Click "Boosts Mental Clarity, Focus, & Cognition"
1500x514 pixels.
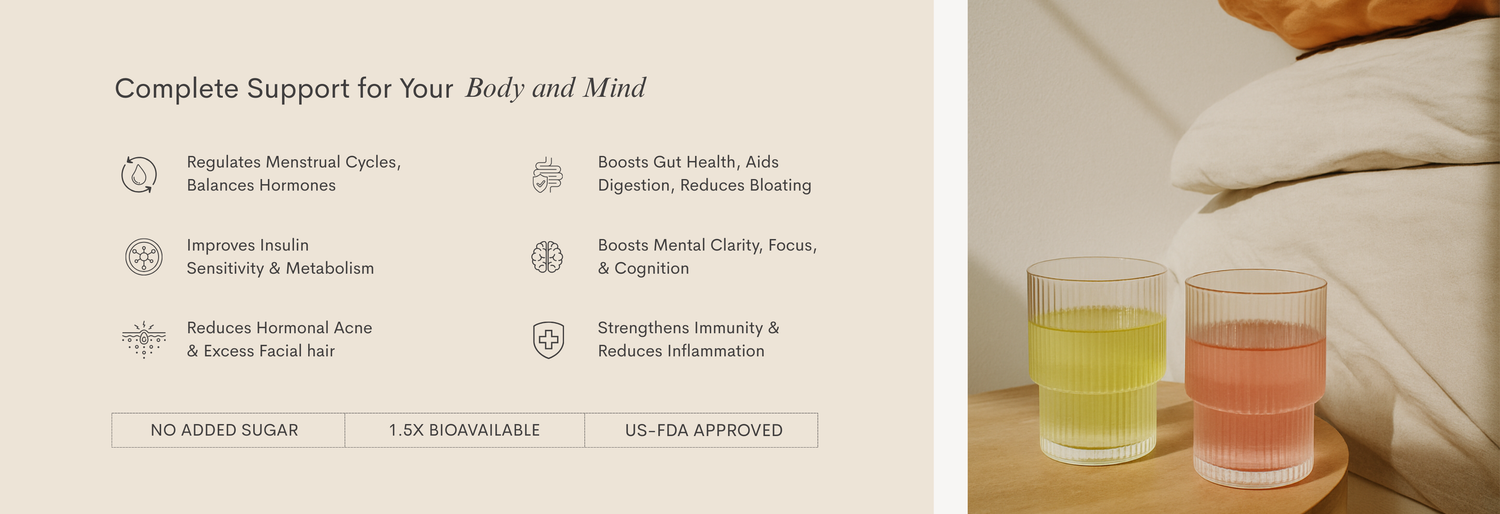pyautogui.click(x=707, y=257)
